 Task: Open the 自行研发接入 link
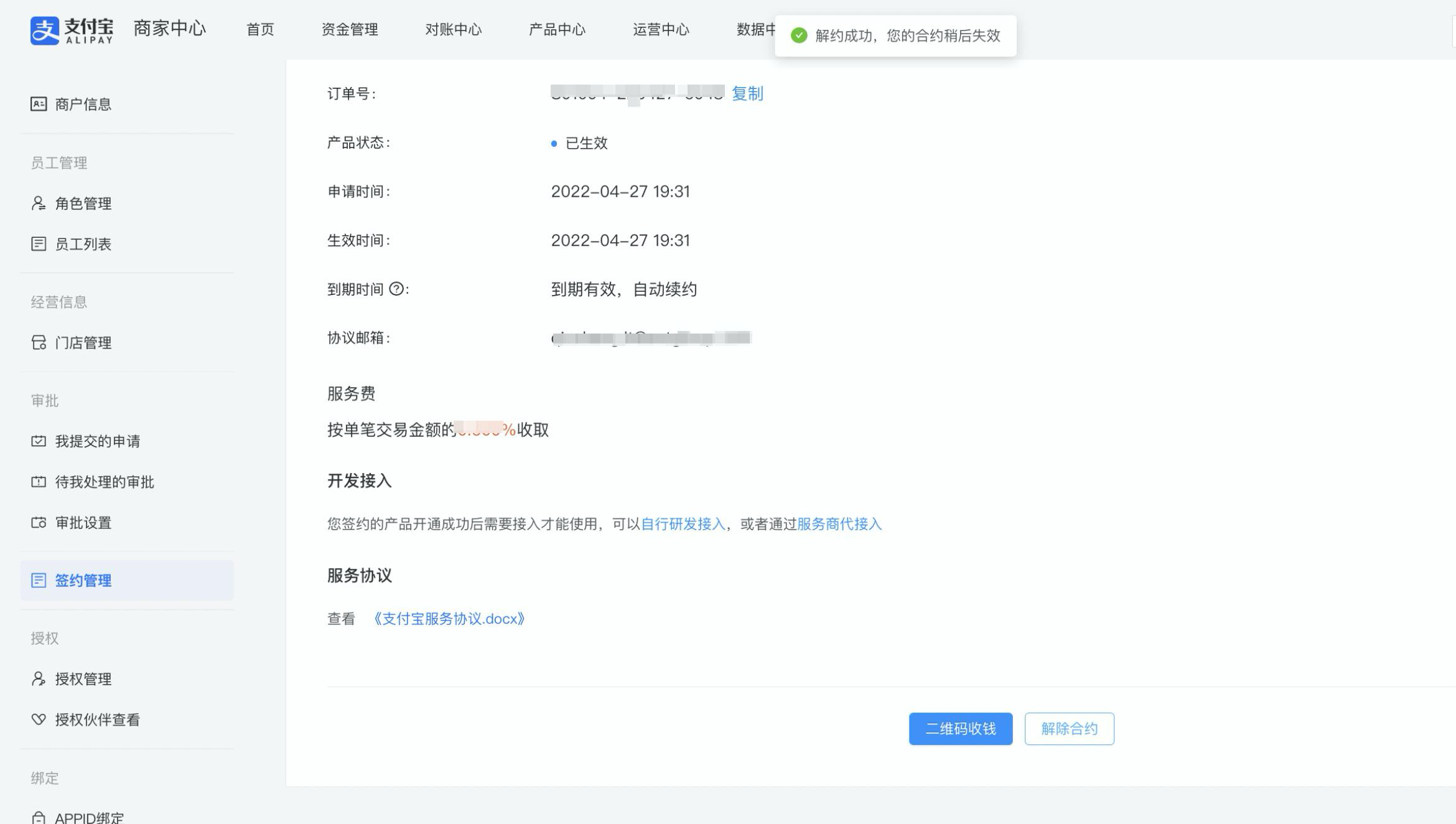pos(683,524)
